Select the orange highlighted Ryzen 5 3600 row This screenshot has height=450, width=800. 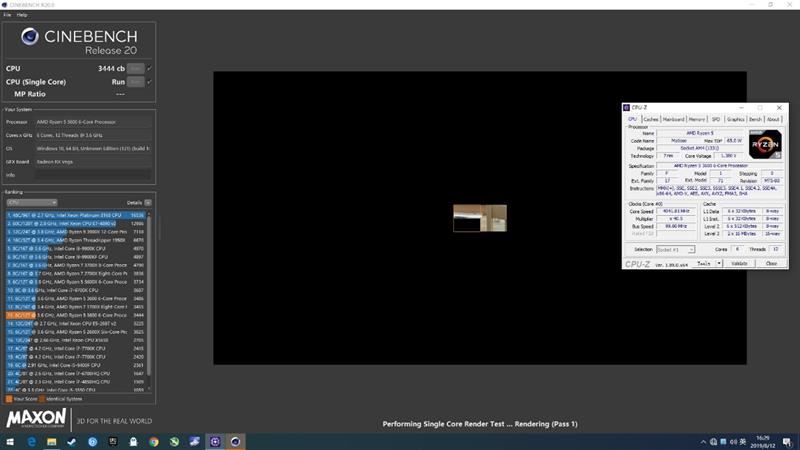pyautogui.click(x=76, y=315)
